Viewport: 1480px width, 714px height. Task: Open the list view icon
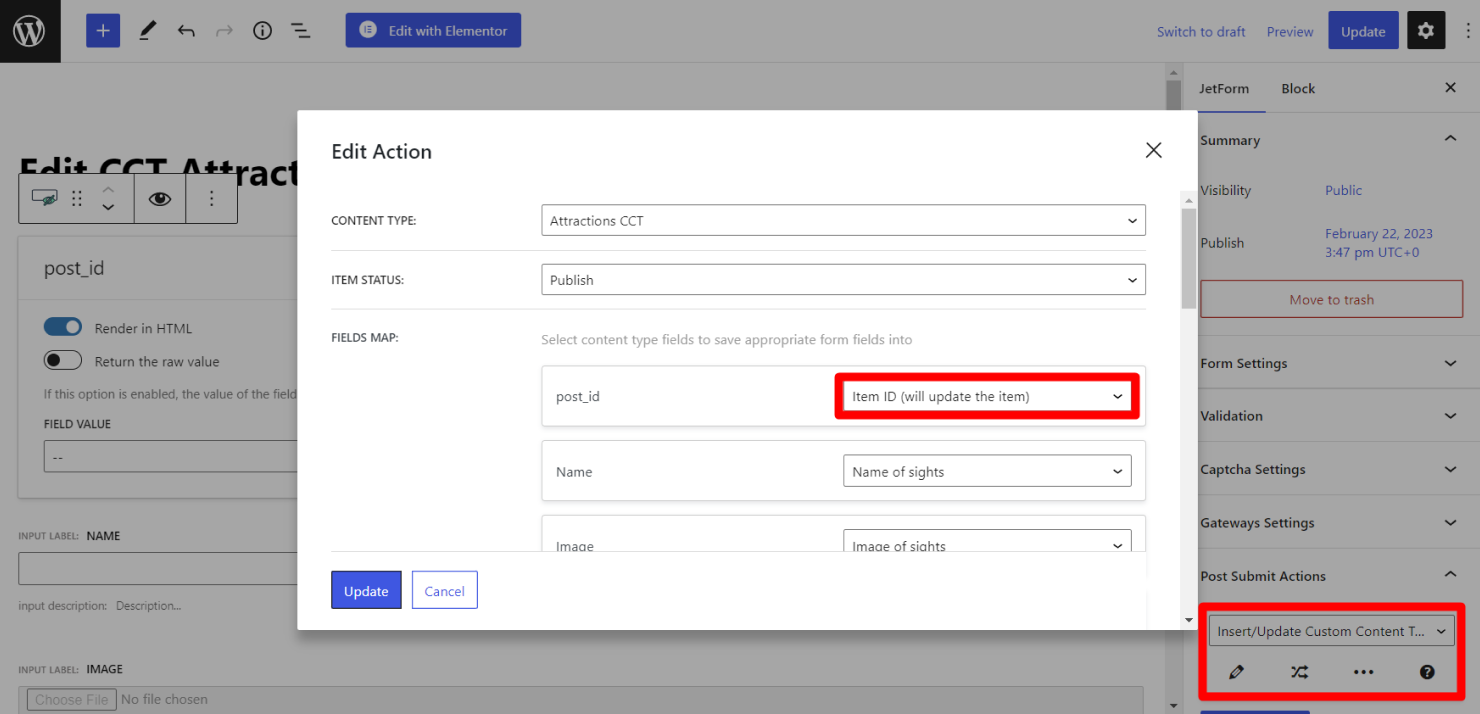tap(300, 31)
